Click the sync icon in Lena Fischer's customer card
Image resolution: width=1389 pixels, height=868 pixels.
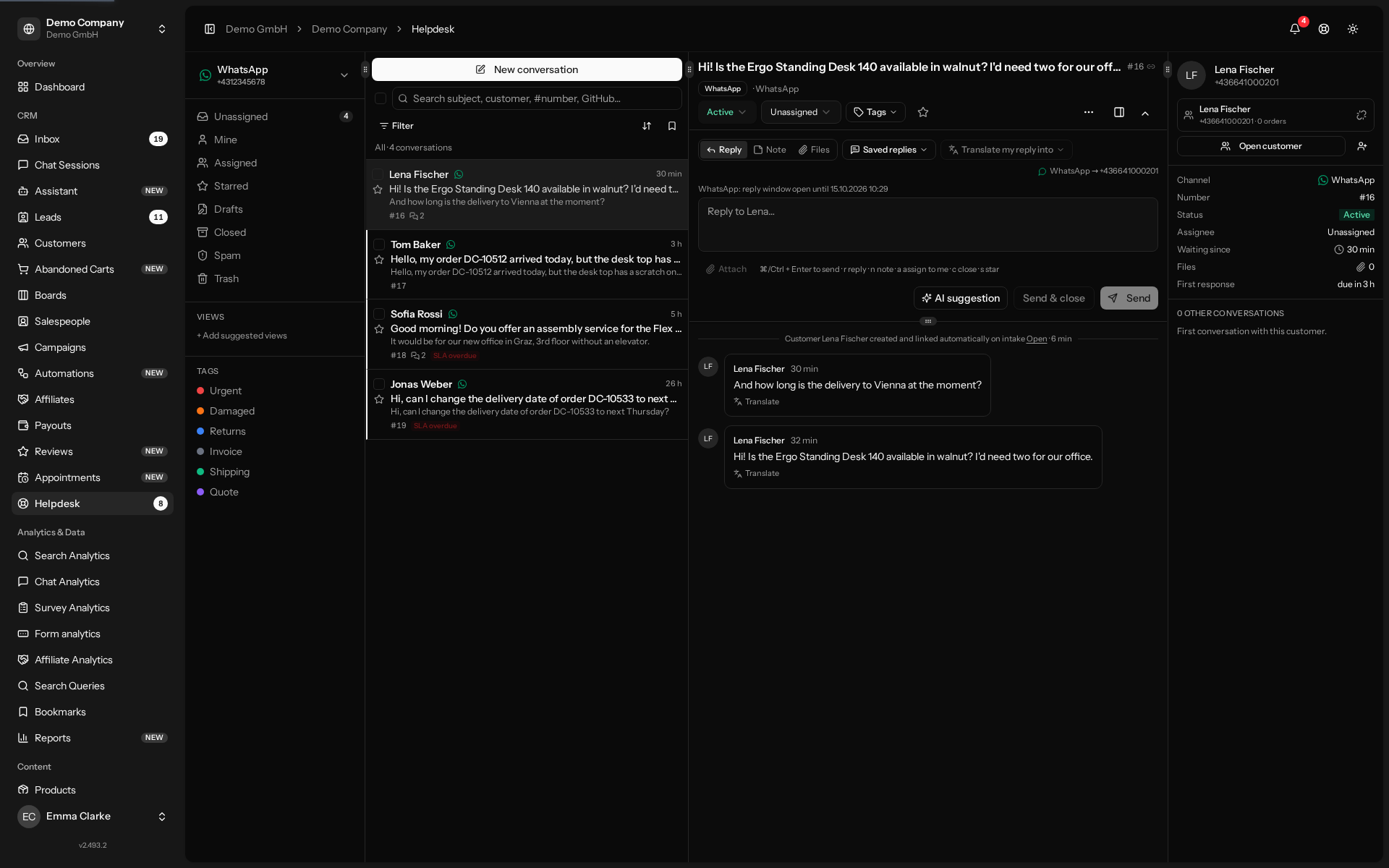pyautogui.click(x=1362, y=115)
